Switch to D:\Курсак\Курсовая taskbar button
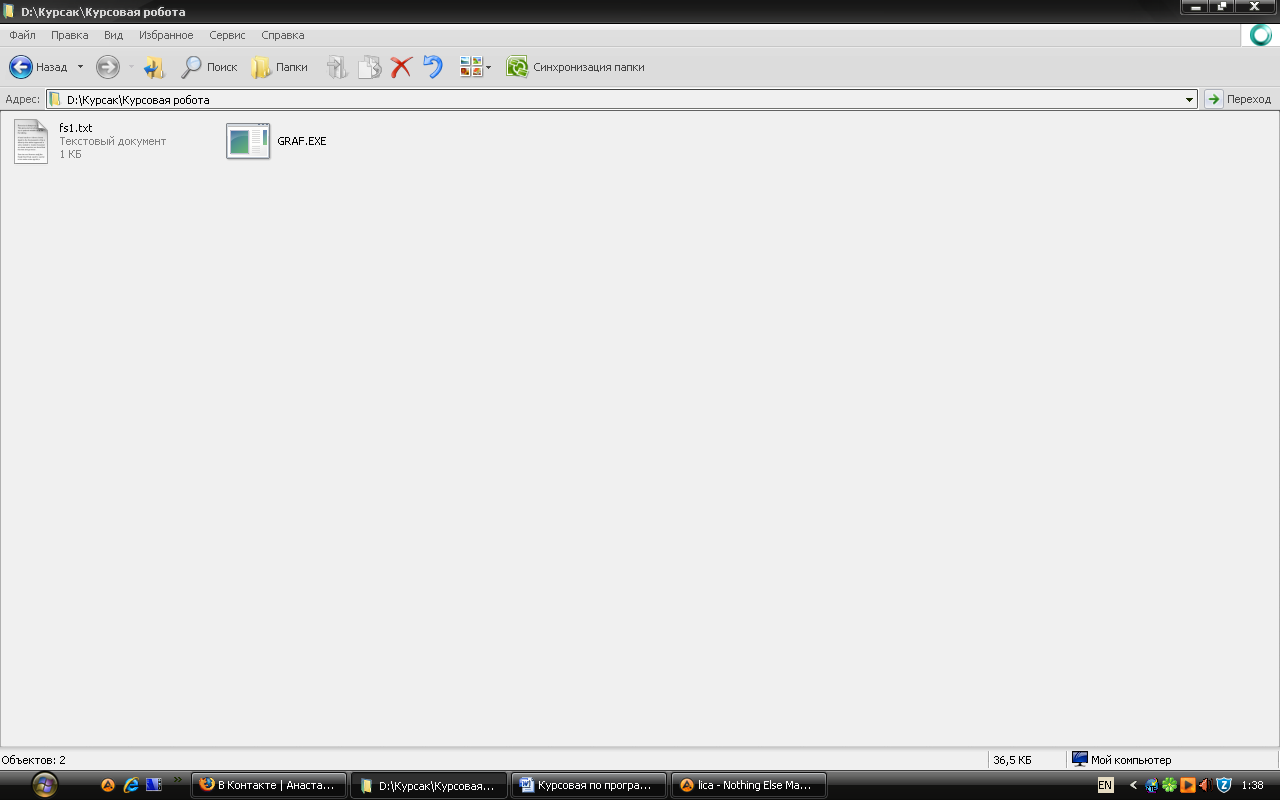 [428, 785]
